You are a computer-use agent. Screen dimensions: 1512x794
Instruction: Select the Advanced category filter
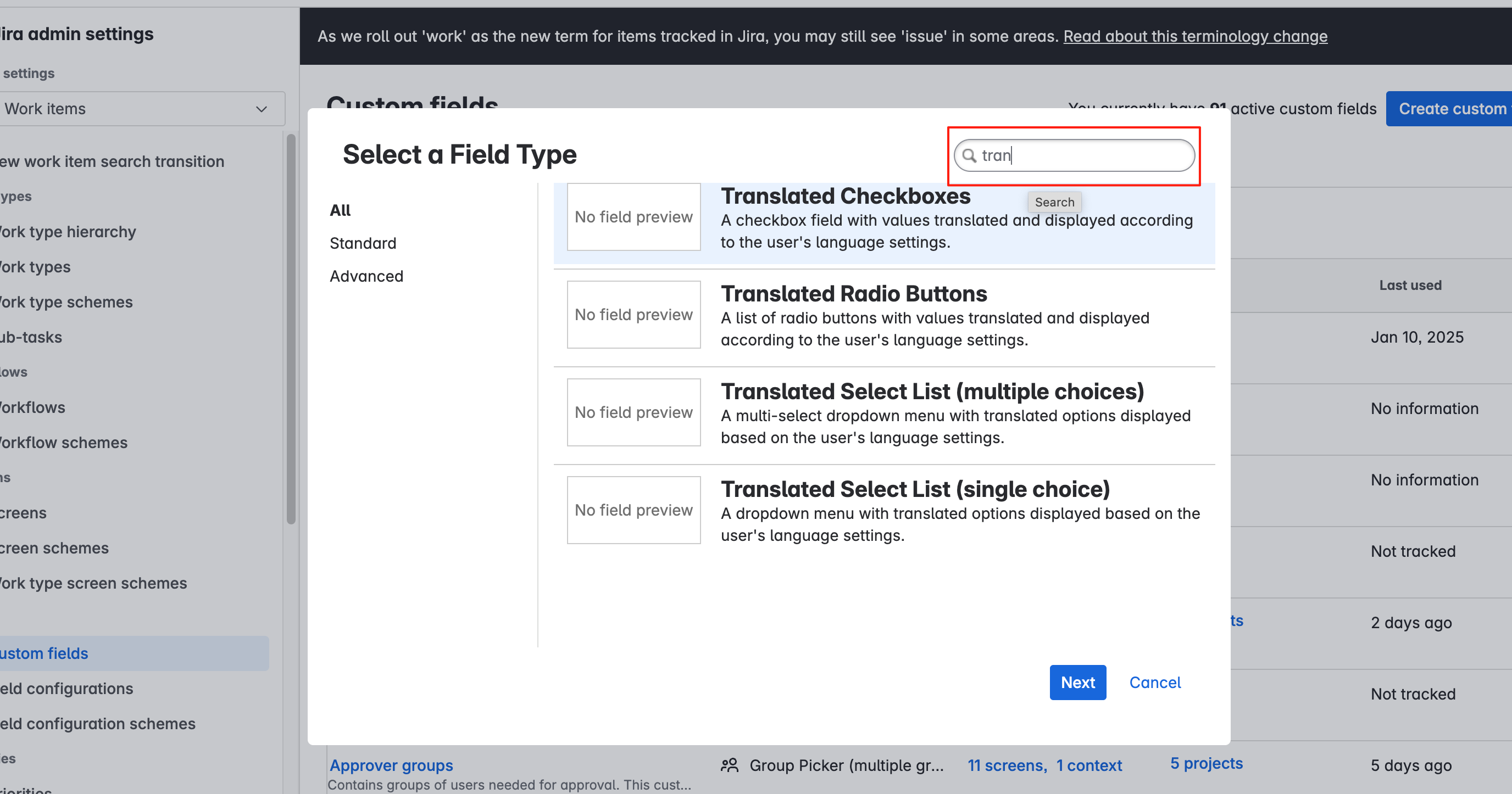click(366, 276)
